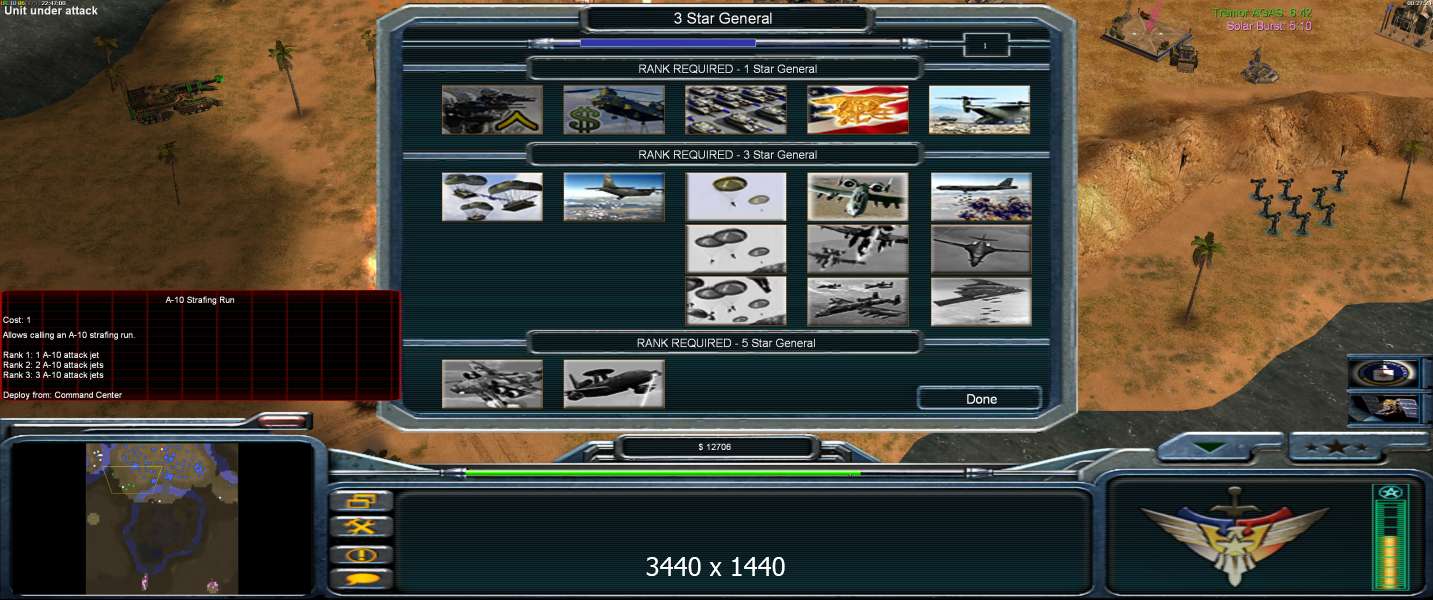Select the 5 Star fighter jet power
This screenshot has width=1433, height=600.
click(492, 384)
